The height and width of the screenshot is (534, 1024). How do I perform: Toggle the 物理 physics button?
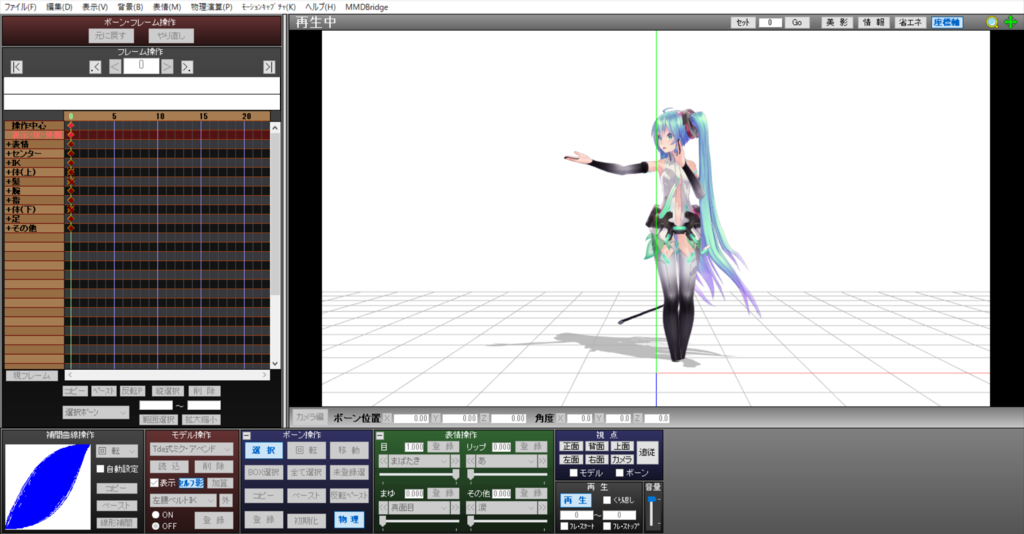(348, 520)
